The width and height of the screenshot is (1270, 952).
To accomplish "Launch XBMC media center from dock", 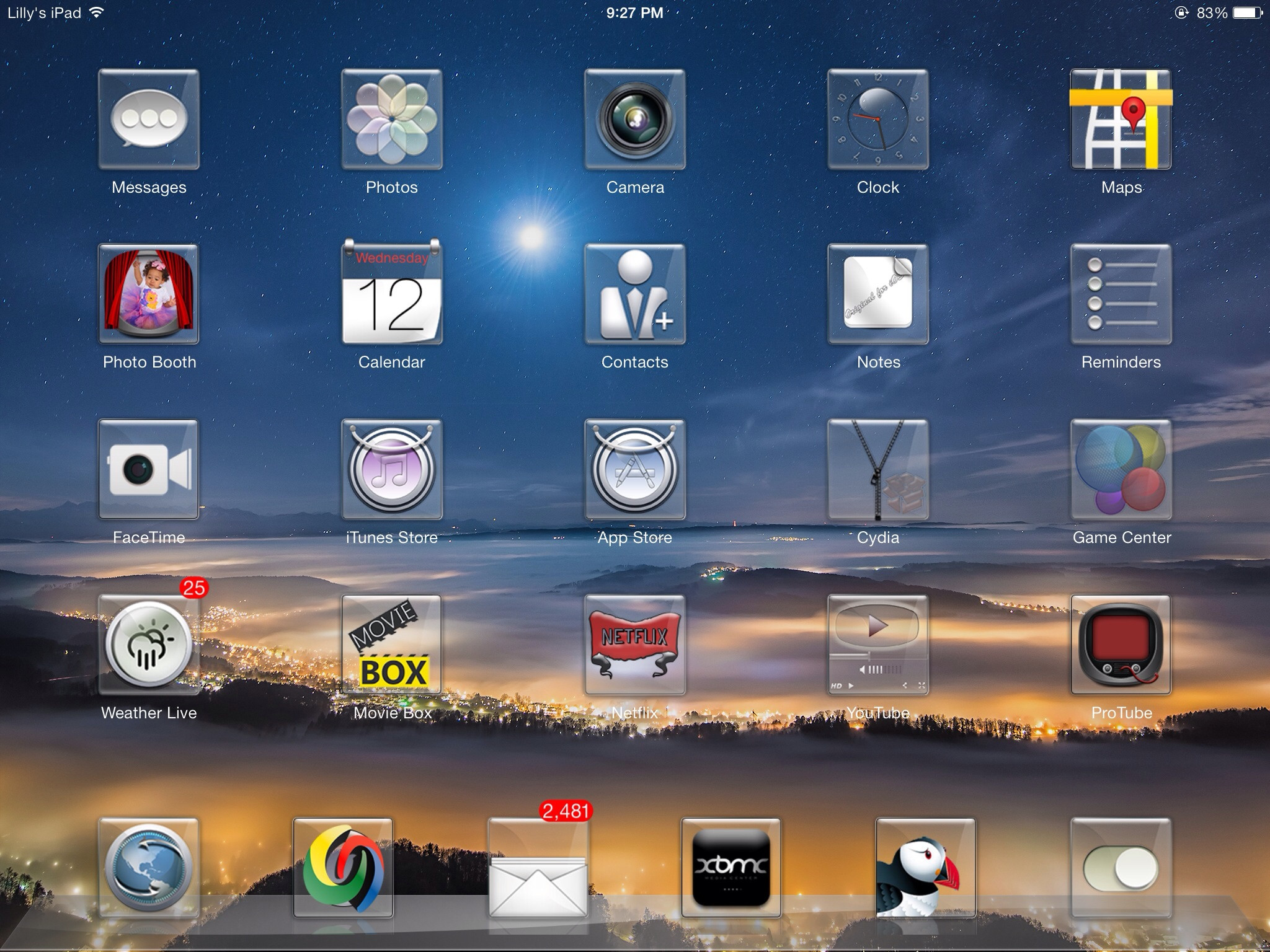I will [731, 868].
